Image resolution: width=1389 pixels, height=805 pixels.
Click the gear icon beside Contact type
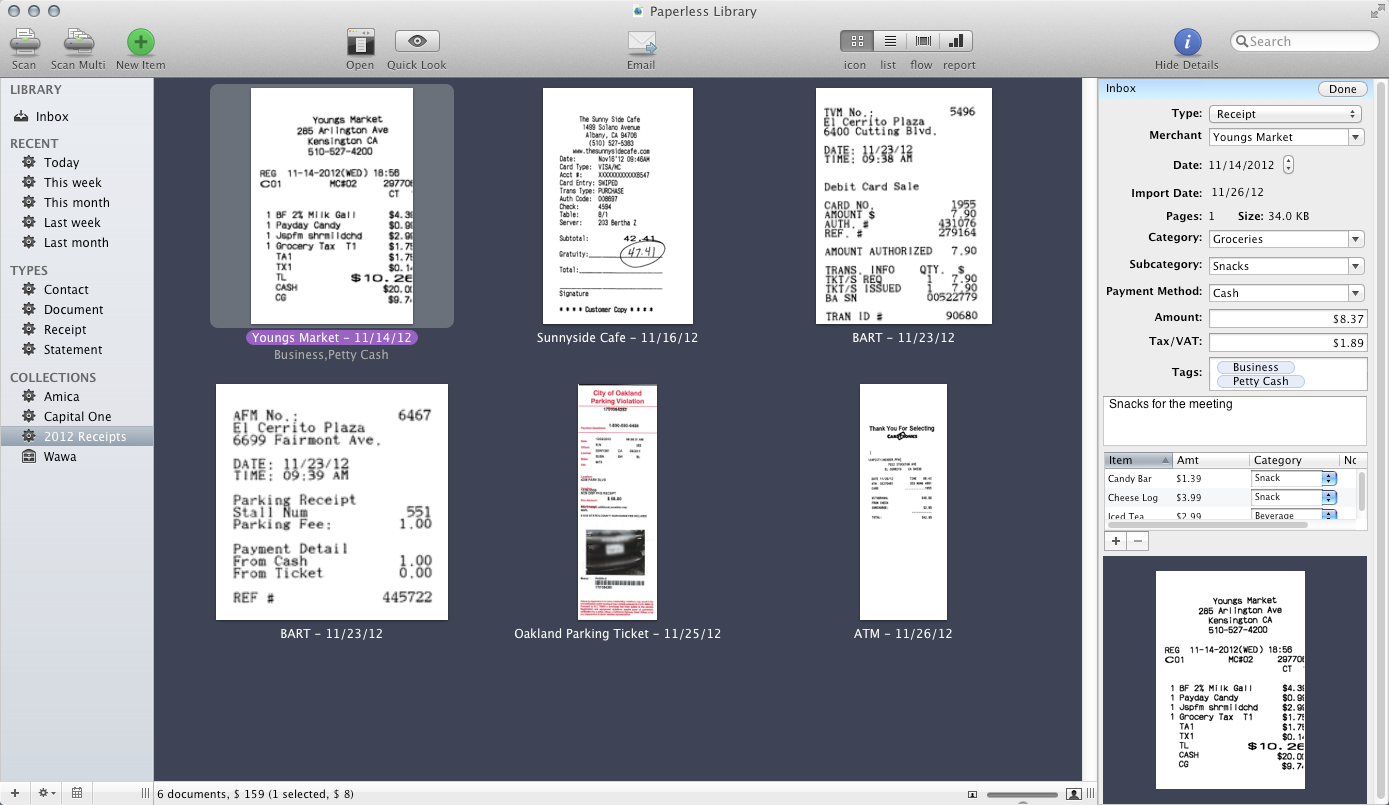tap(29, 289)
